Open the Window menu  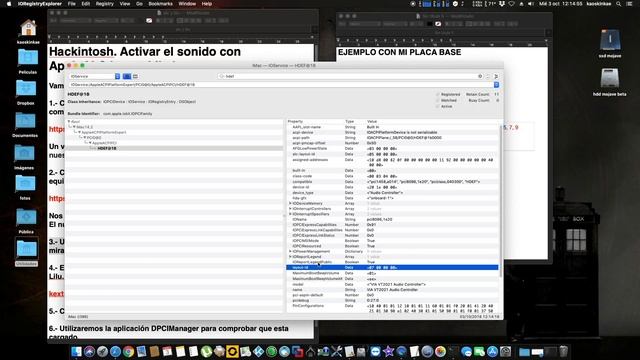187,4
